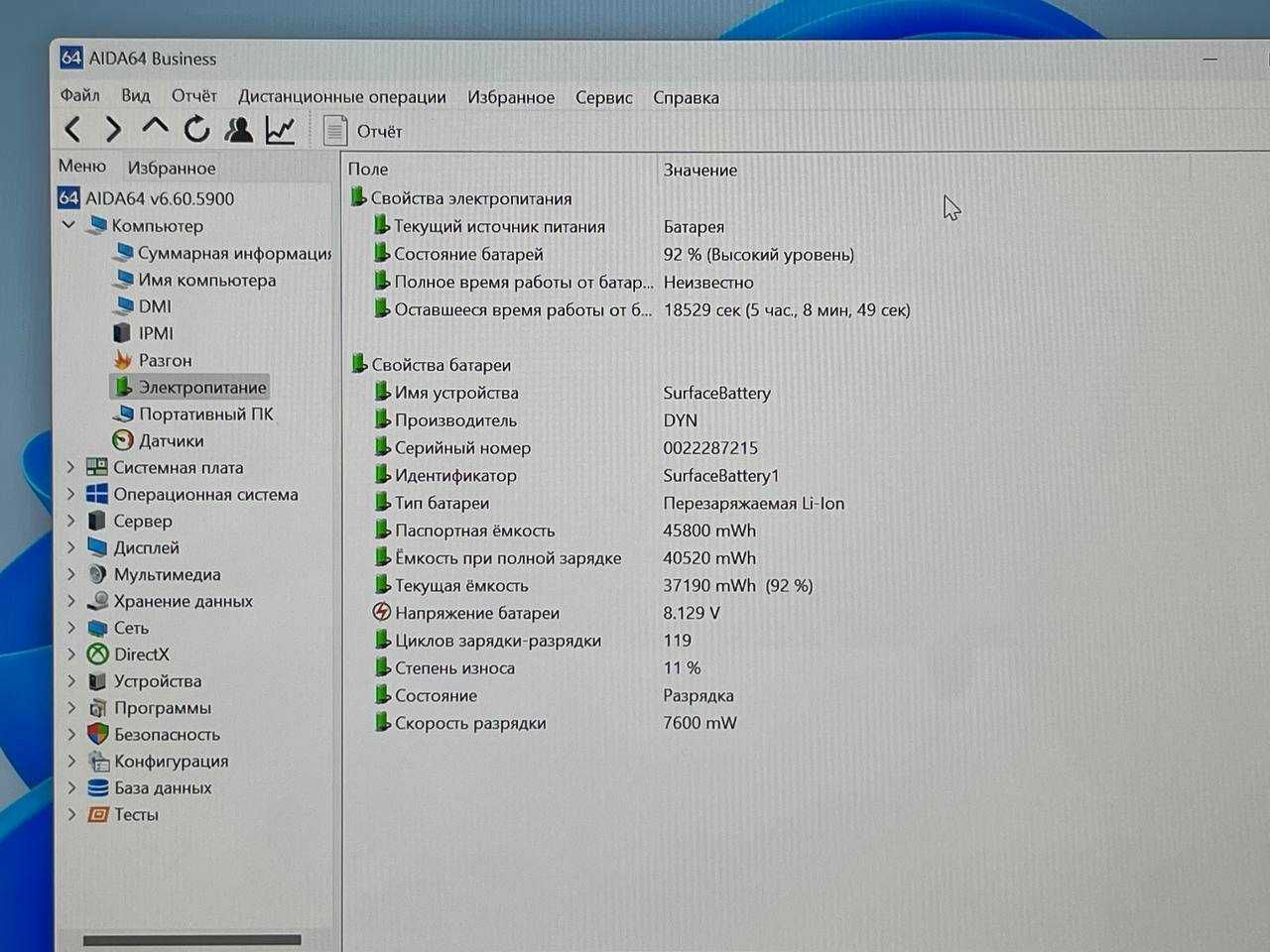Click the database icon of База данных
1270x952 pixels.
97,788
